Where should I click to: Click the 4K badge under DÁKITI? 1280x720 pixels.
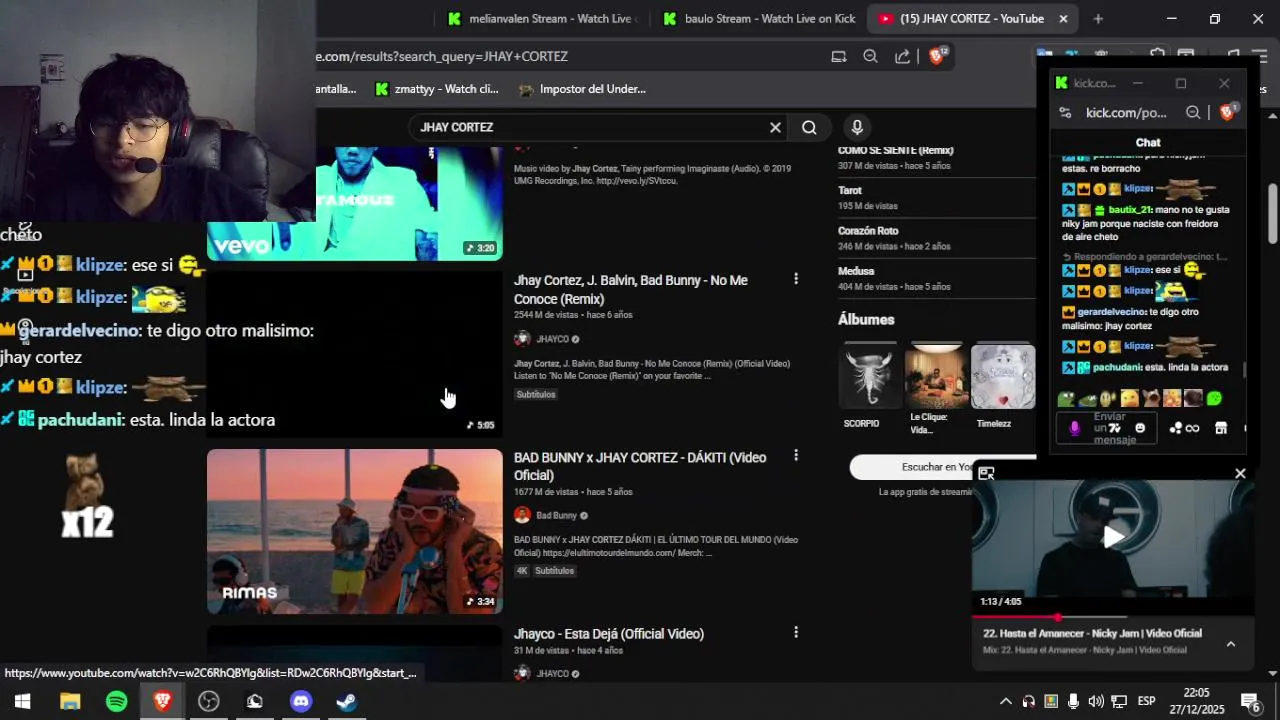click(522, 571)
